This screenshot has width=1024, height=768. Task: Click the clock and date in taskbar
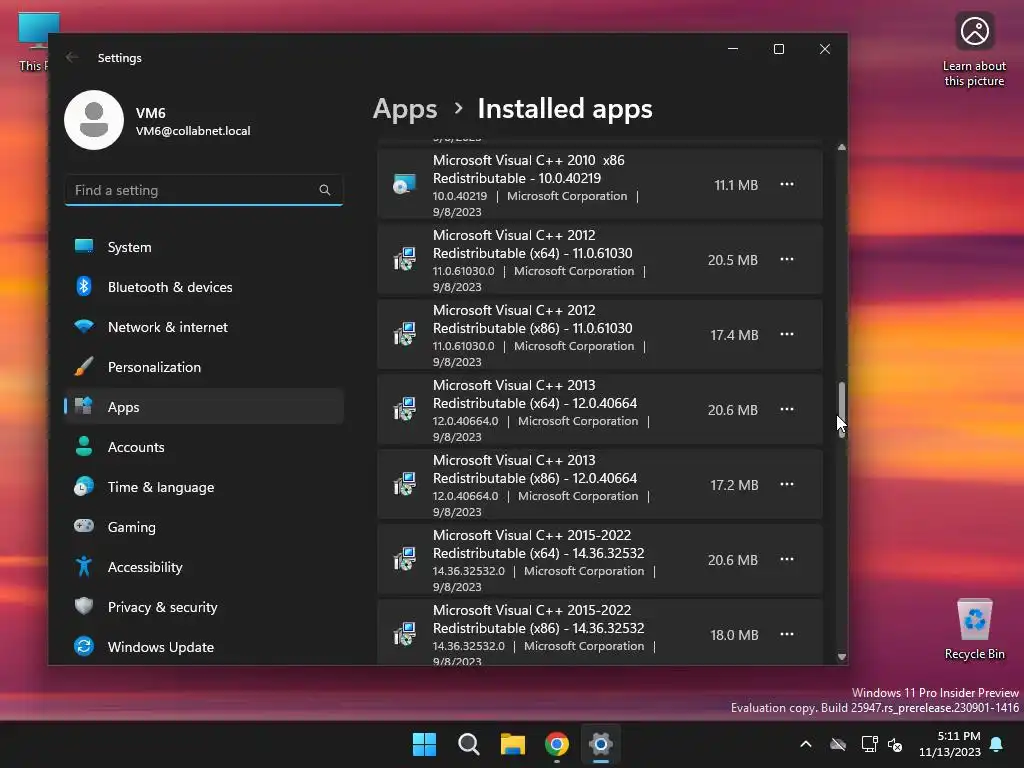(950, 744)
